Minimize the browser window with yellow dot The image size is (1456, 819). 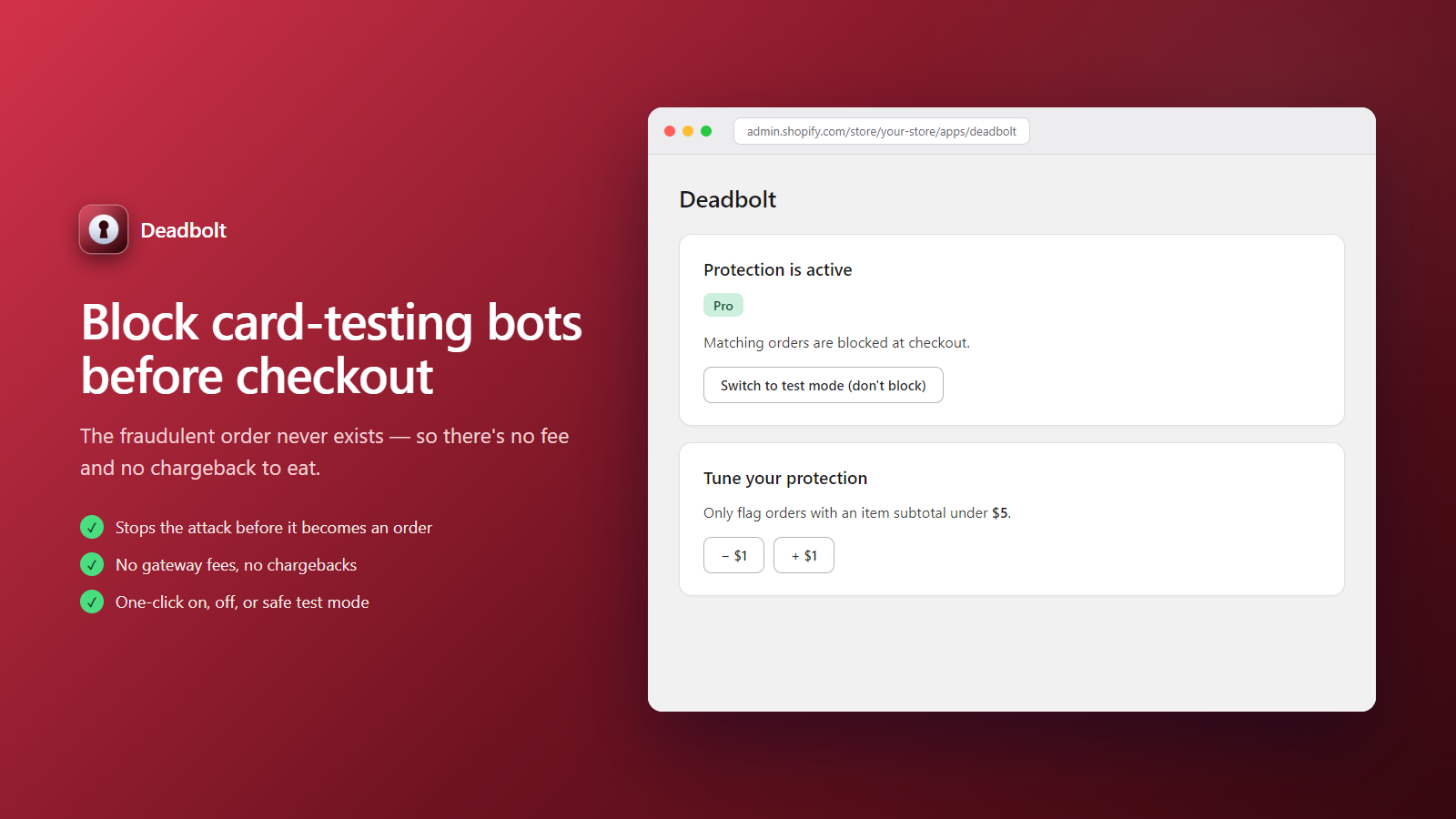688,131
